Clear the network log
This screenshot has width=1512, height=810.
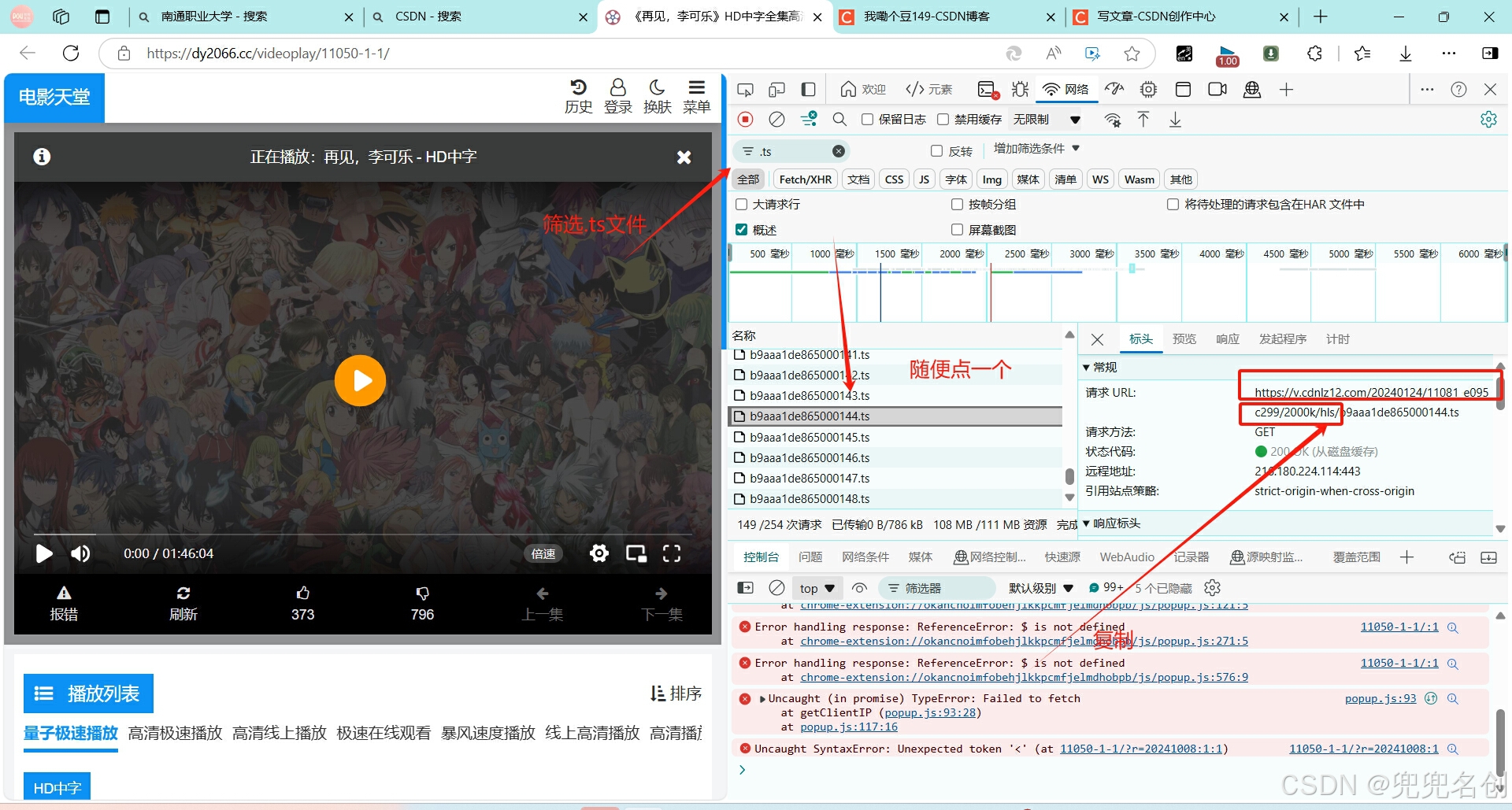click(776, 120)
